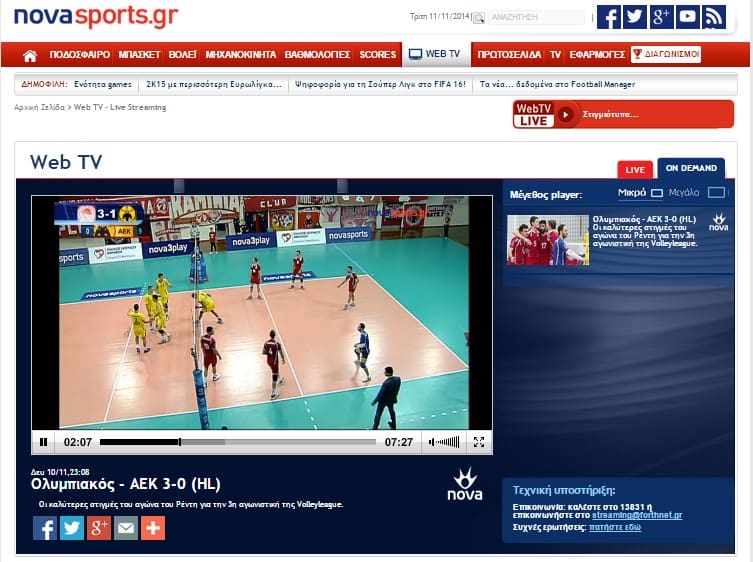
Task: Open novasports Facebook page in header
Action: pyautogui.click(x=608, y=17)
